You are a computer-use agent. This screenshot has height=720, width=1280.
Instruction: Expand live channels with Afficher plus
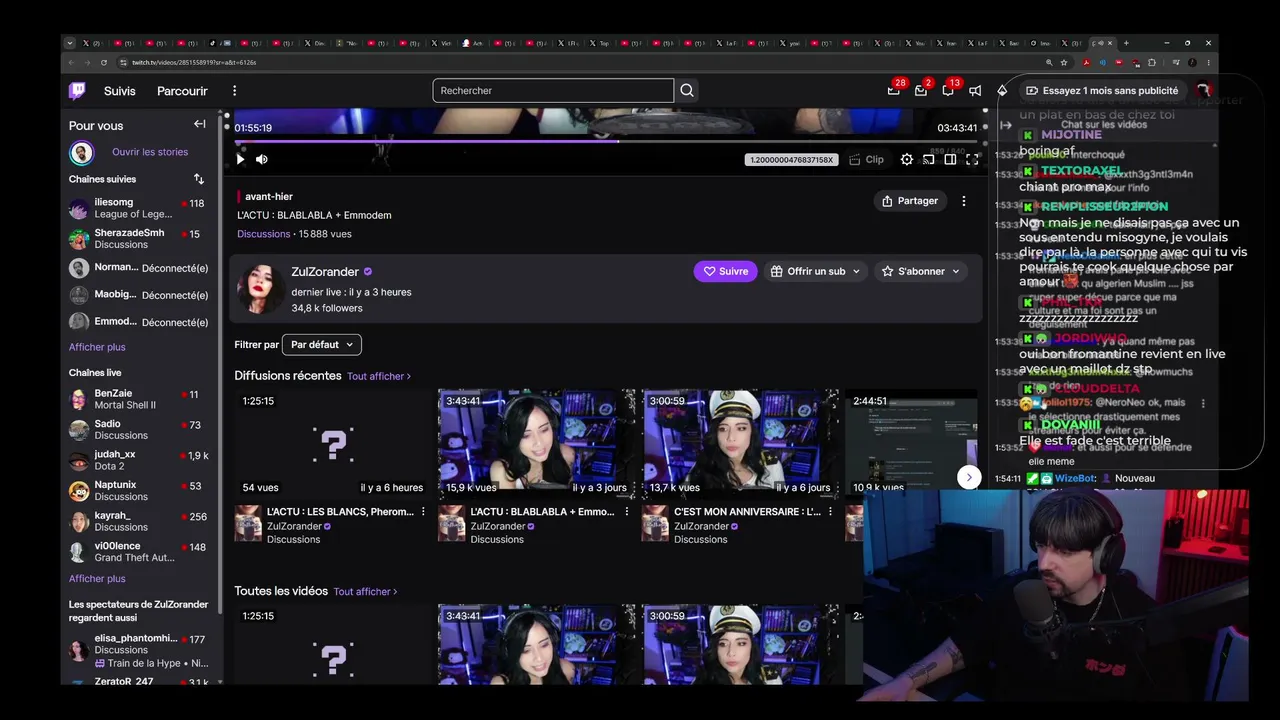click(x=97, y=579)
